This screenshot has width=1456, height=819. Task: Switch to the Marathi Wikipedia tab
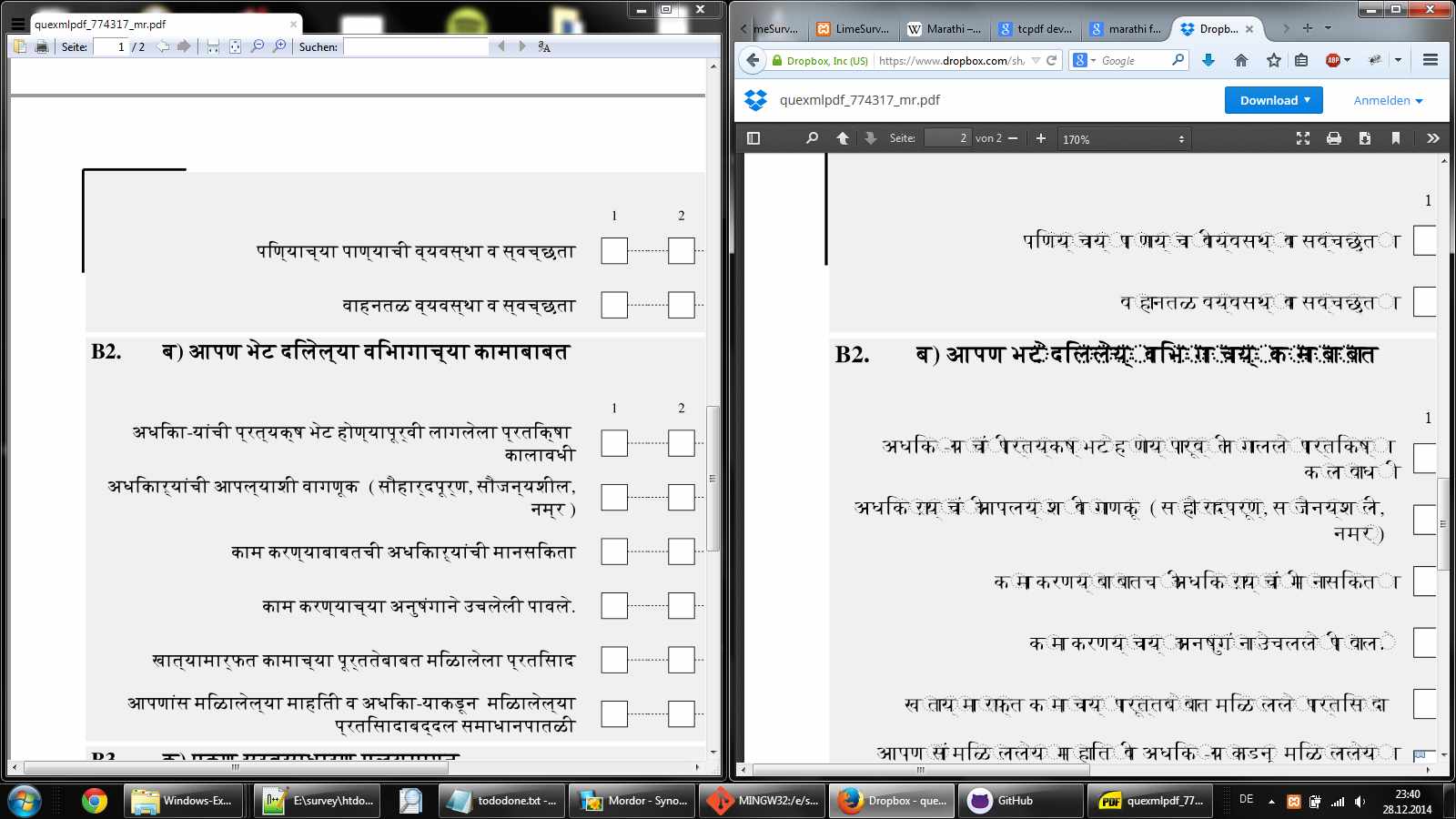pos(945,29)
